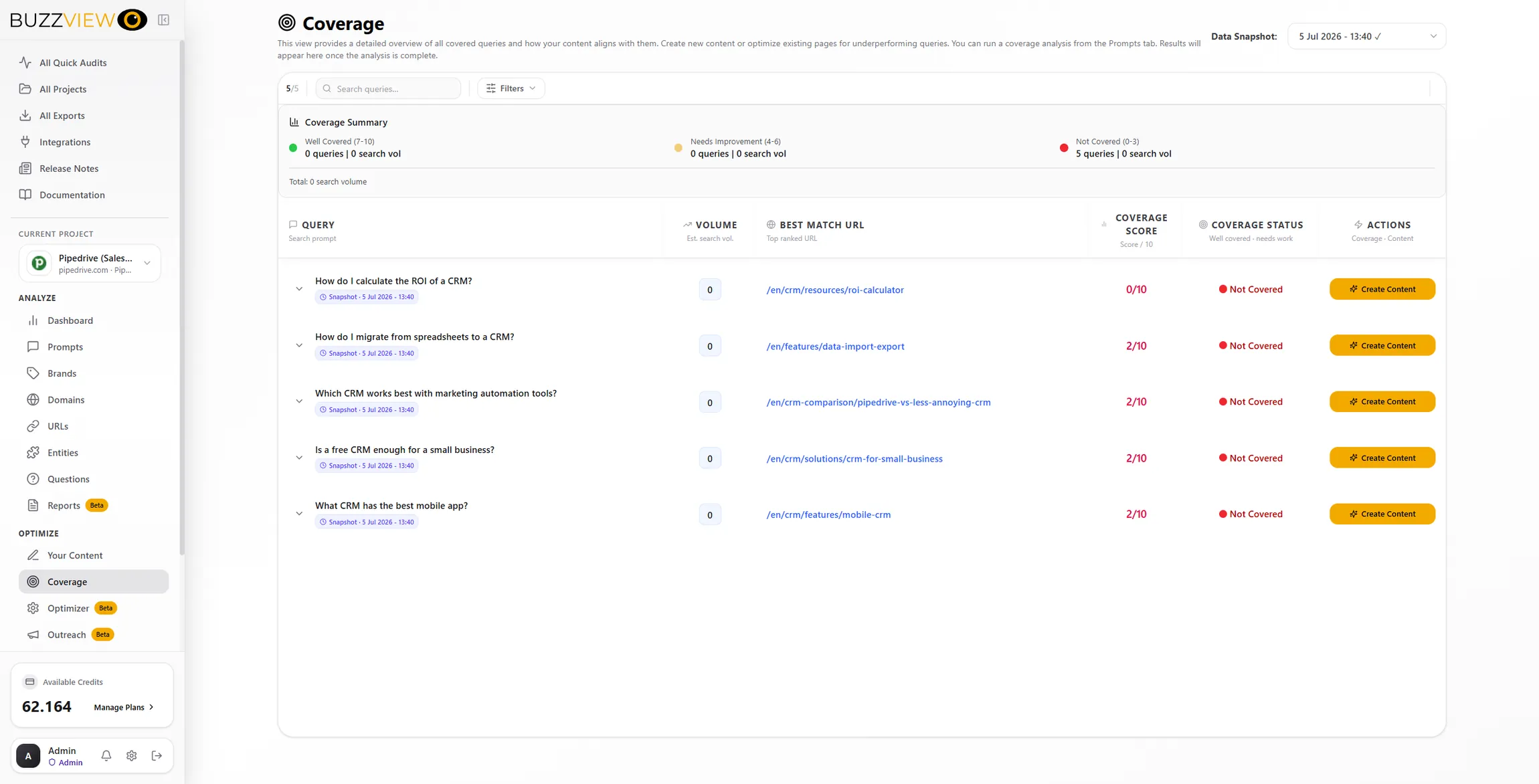Open the Pipedrive project selector
Image resolution: width=1539 pixels, height=784 pixels.
(x=90, y=264)
